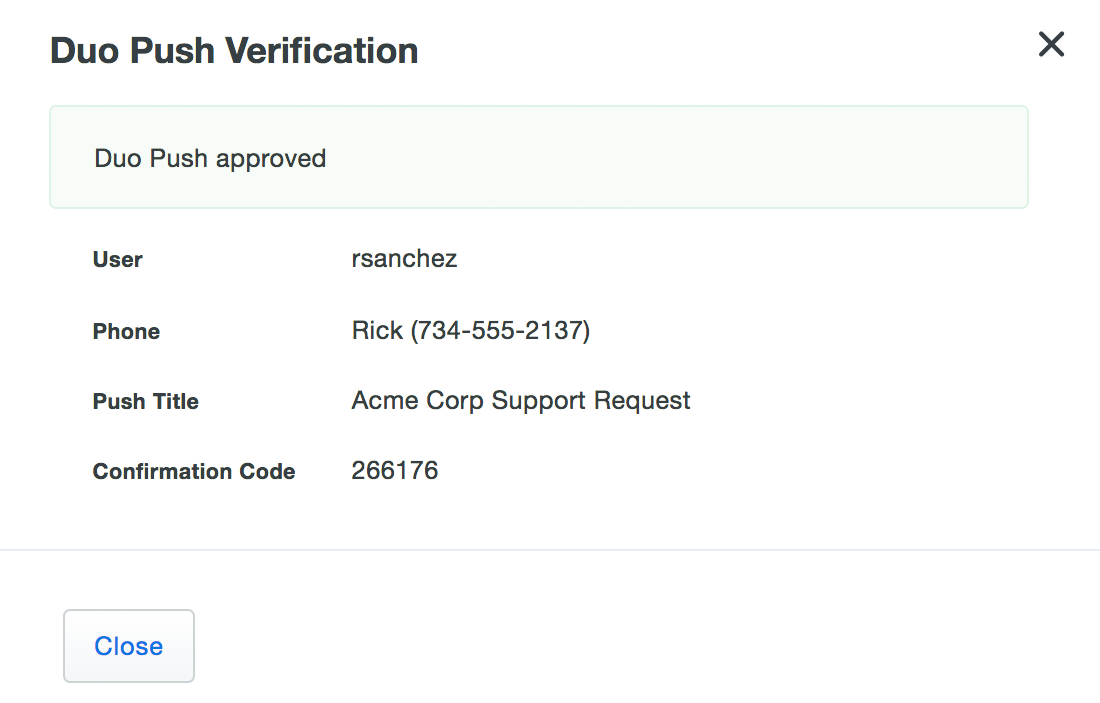Screen dimensions: 1100x703
Task: Select the confirmation code 266176
Action: coord(395,470)
